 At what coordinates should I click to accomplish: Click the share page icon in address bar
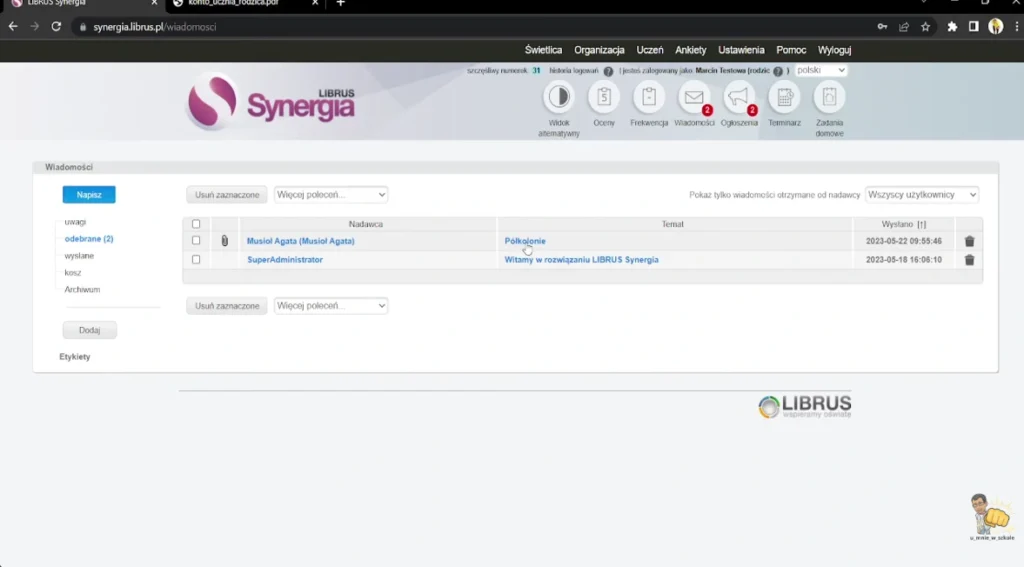click(904, 27)
